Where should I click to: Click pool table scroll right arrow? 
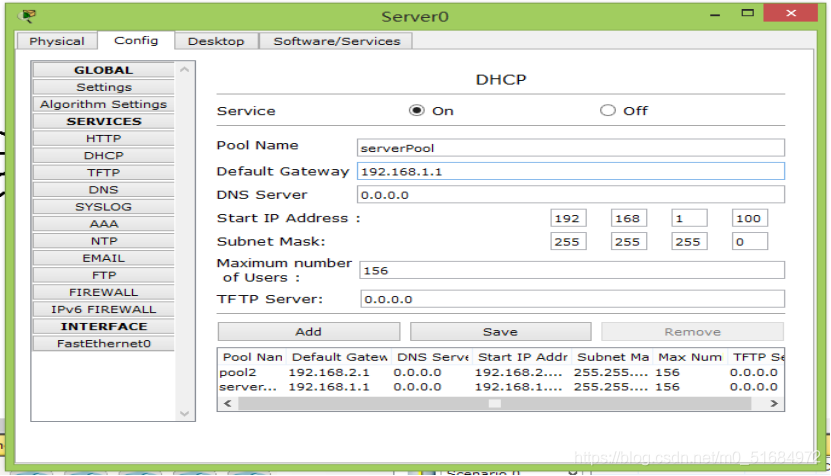[x=774, y=403]
